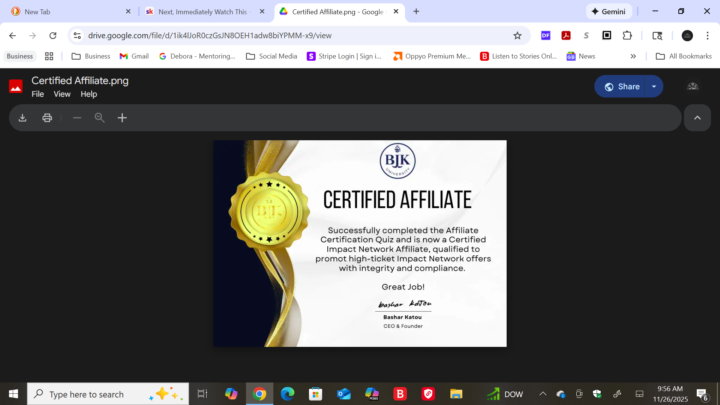Show hidden system tray icons
Viewport: 720px width, 405px height.
pyautogui.click(x=543, y=394)
